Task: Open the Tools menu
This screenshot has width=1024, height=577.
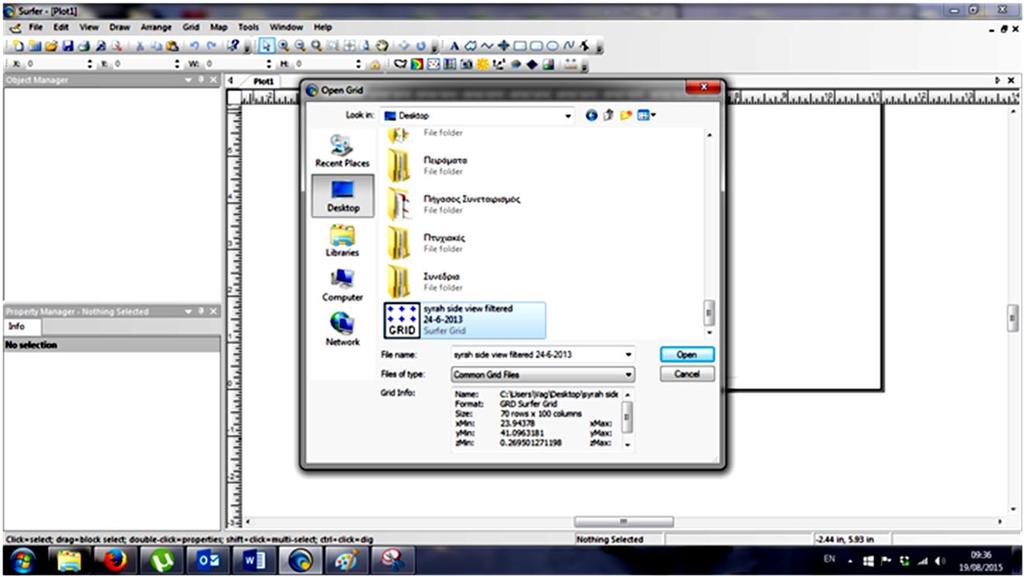Action: 248,27
